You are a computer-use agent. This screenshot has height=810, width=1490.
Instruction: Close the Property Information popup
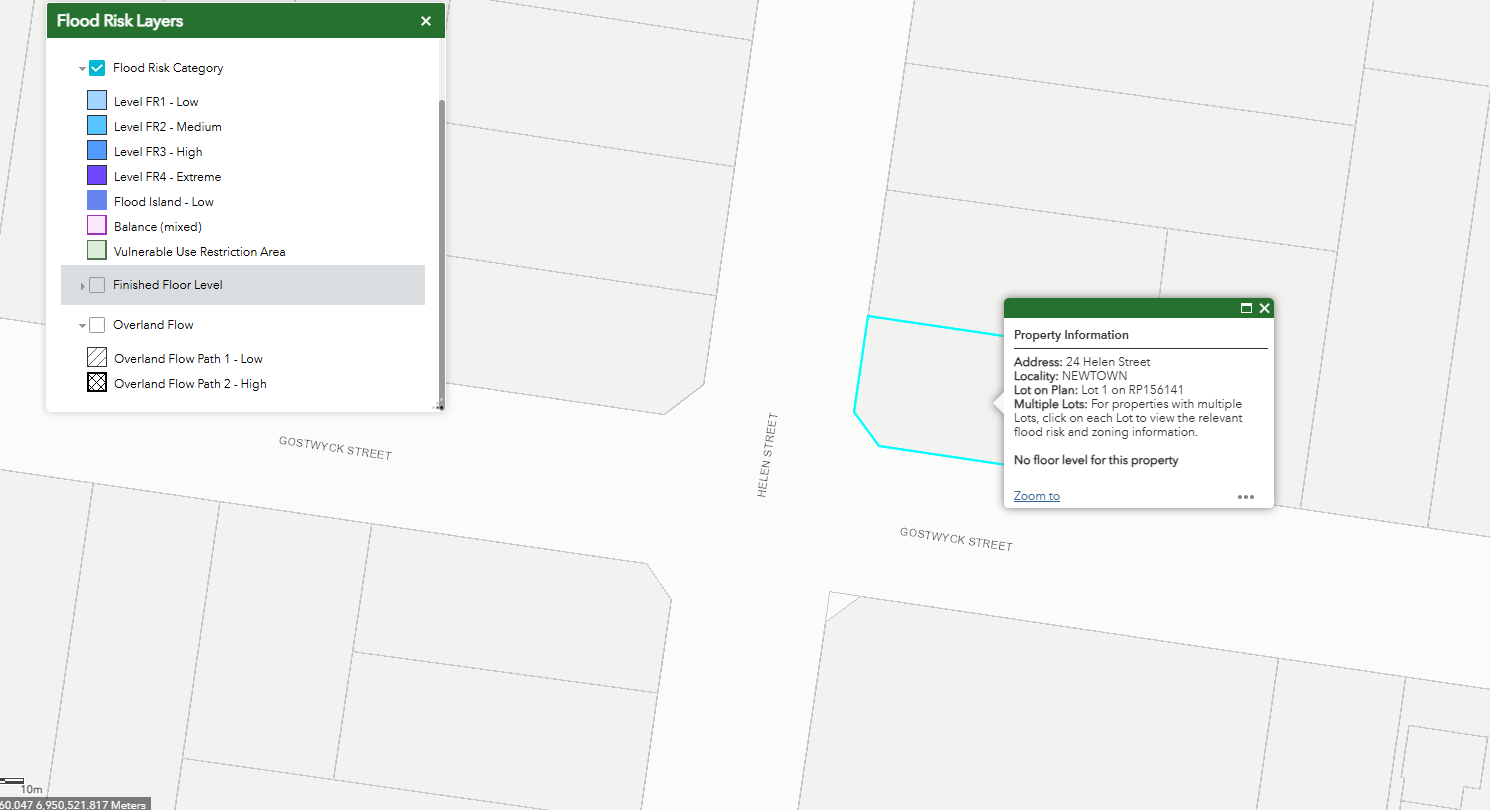coord(1264,308)
